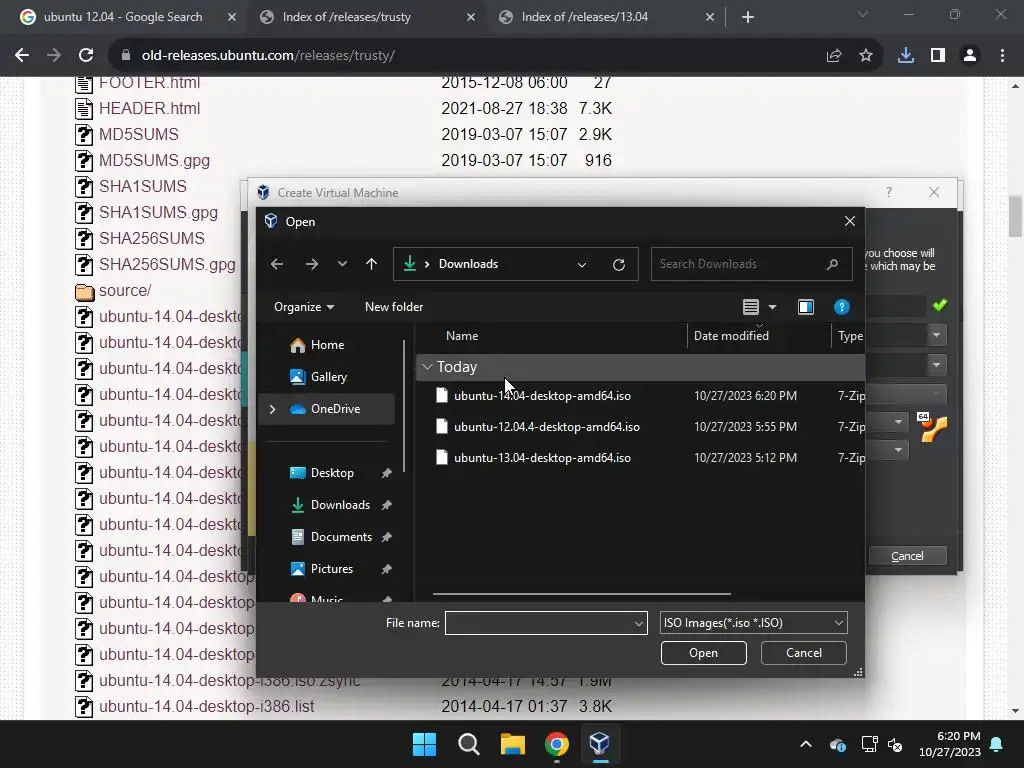Viewport: 1024px width, 768px height.
Task: Open the Chrome downloads icon
Action: click(906, 56)
